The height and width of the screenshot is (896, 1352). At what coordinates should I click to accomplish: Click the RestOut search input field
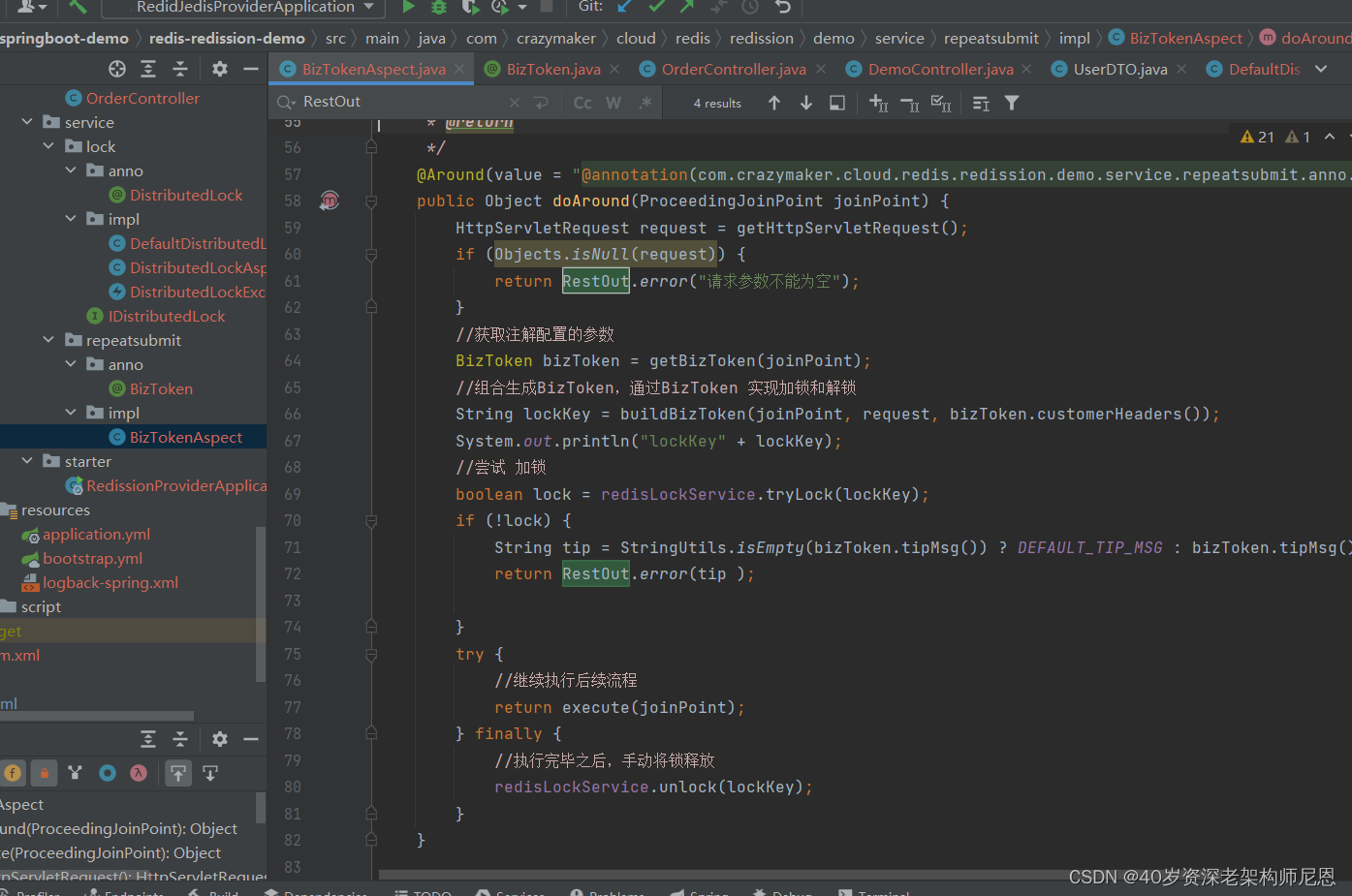pyautogui.click(x=402, y=103)
